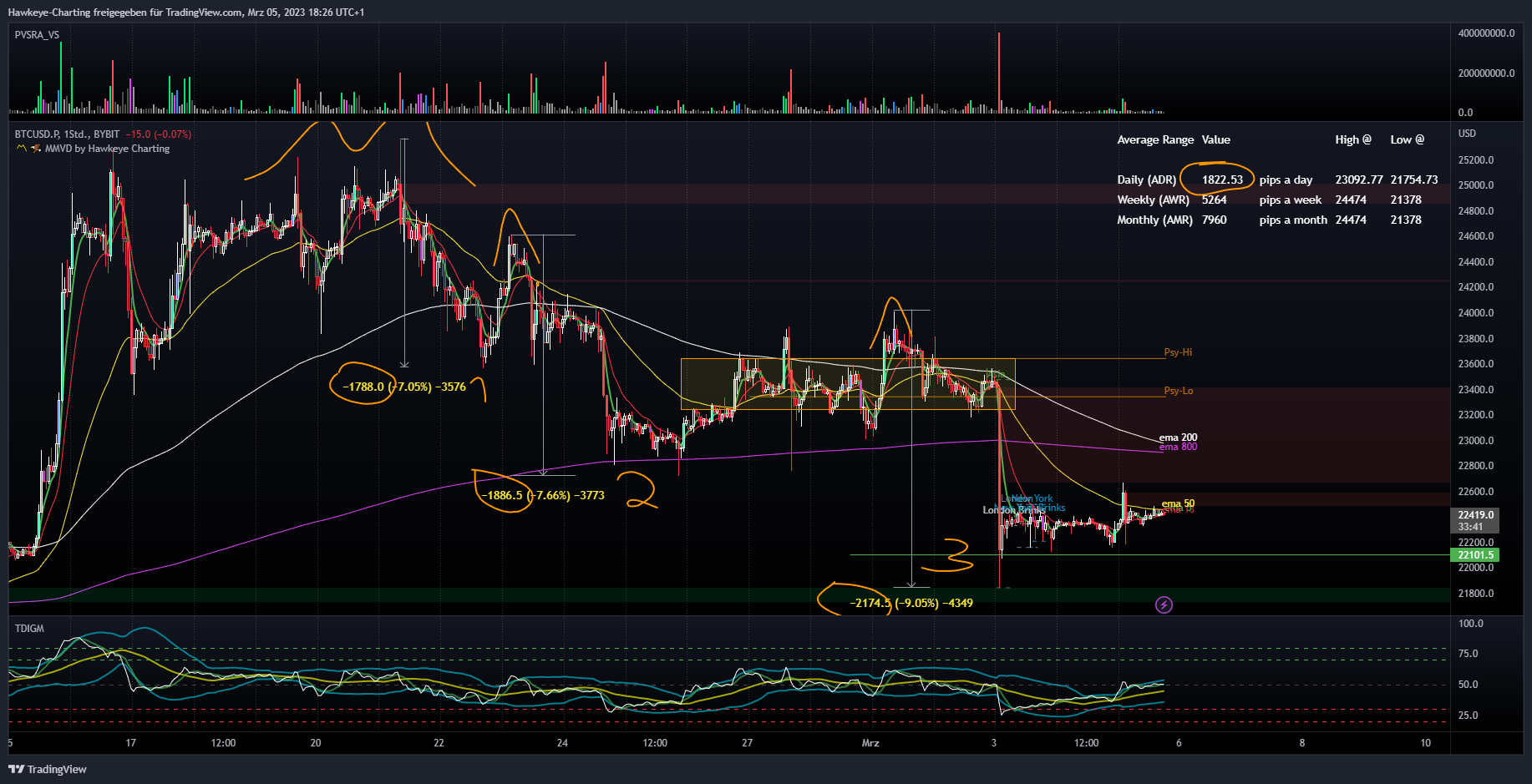This screenshot has width=1532, height=784.
Task: Click the green 22101.5 price line tag
Action: (1475, 555)
